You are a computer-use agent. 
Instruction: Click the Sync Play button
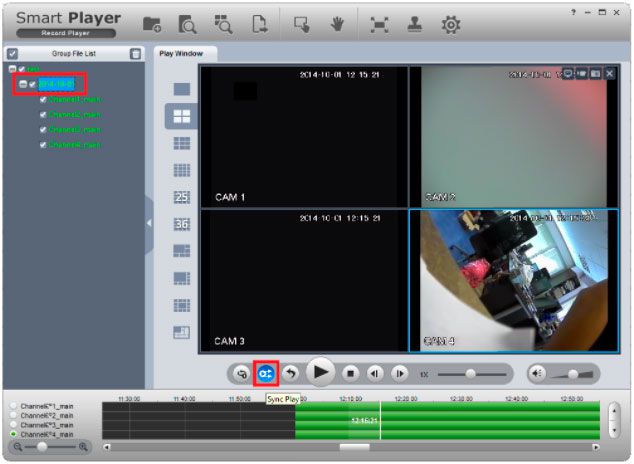coord(266,373)
